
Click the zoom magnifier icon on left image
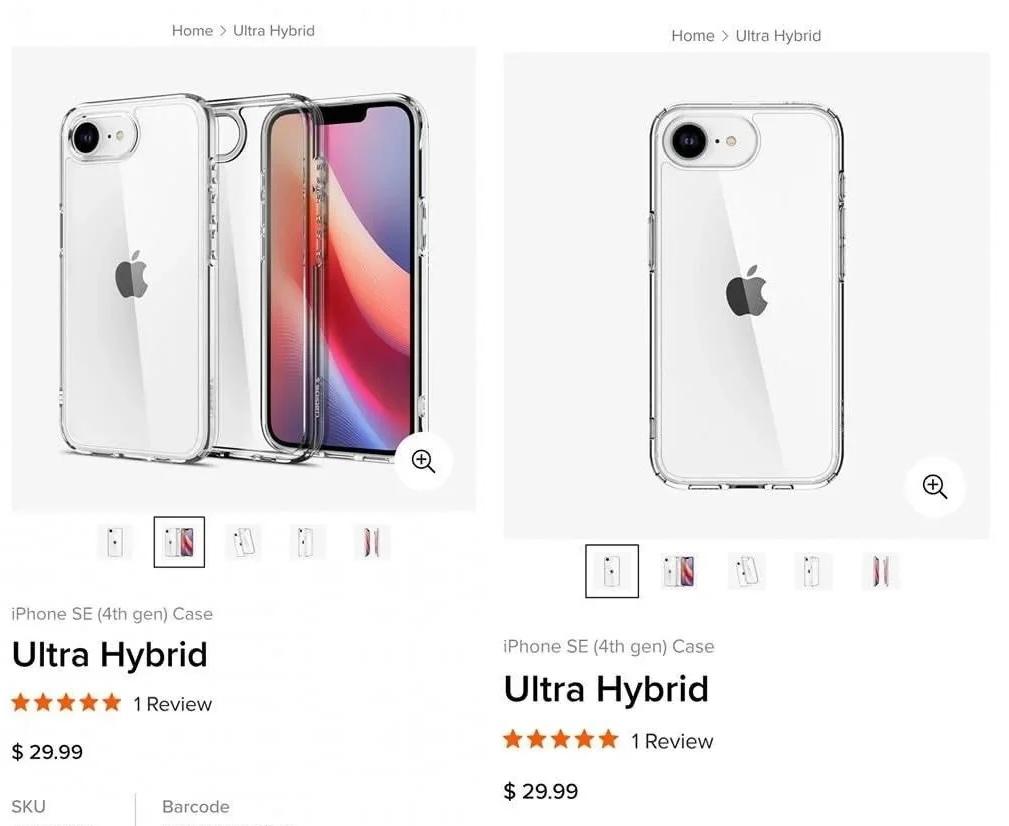(x=423, y=461)
